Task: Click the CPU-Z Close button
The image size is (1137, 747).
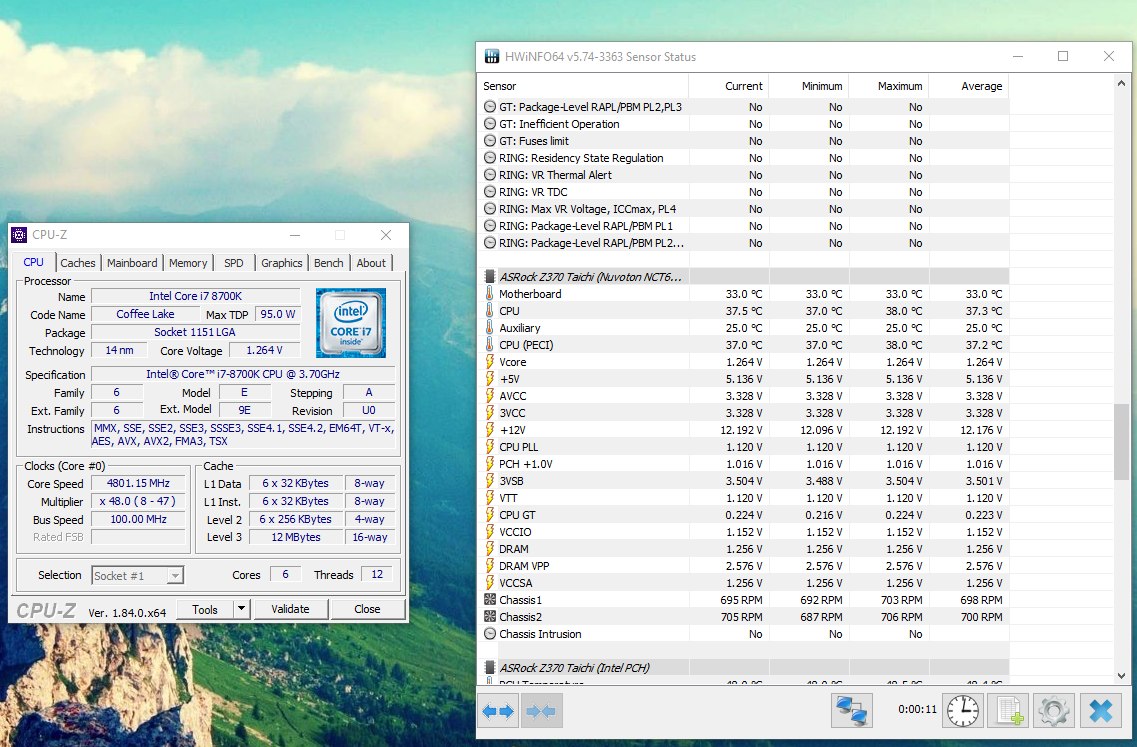Action: point(367,609)
